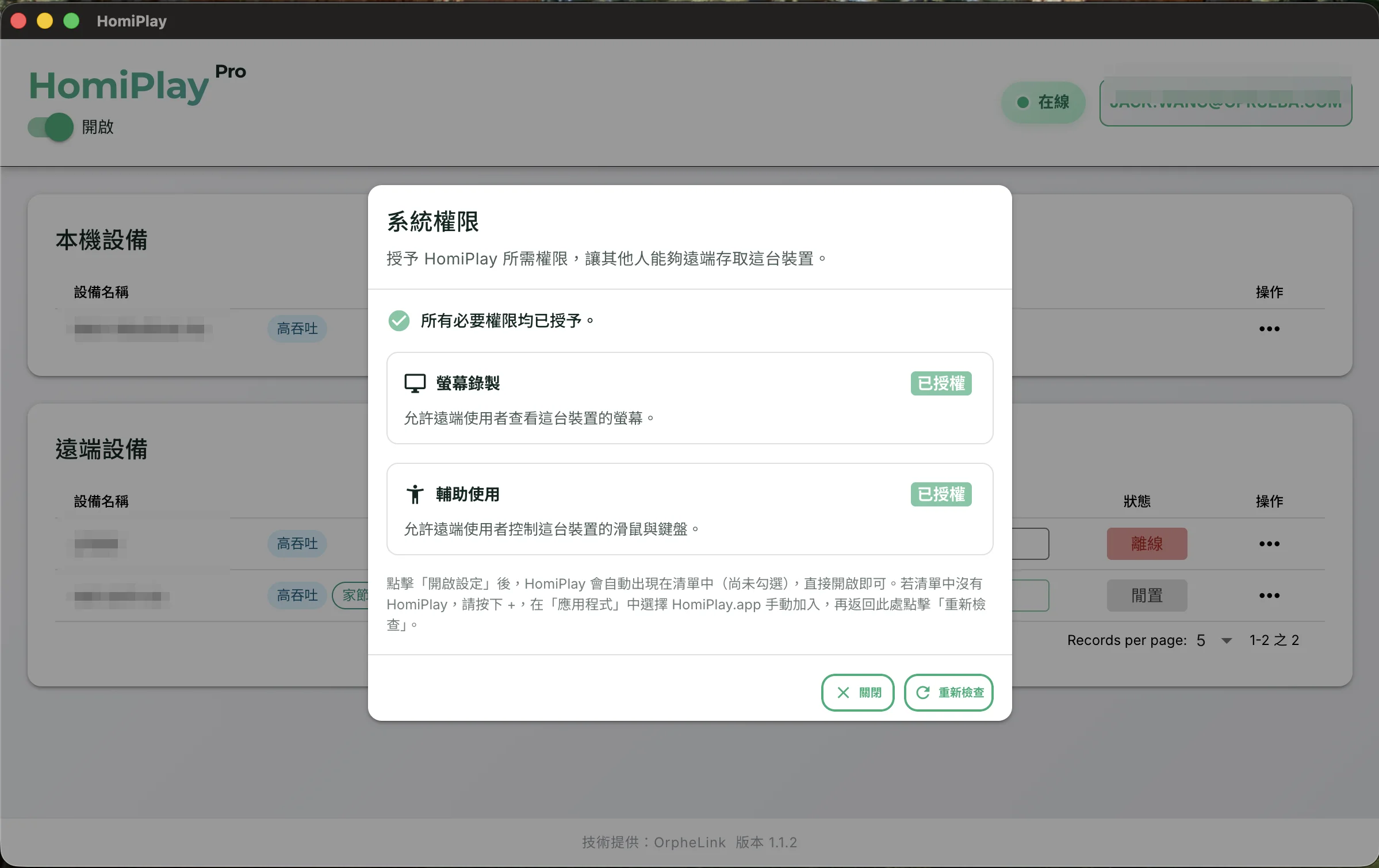Image resolution: width=1379 pixels, height=868 pixels.
Task: Click the 所有必要權限均已授予 message
Action: [507, 320]
